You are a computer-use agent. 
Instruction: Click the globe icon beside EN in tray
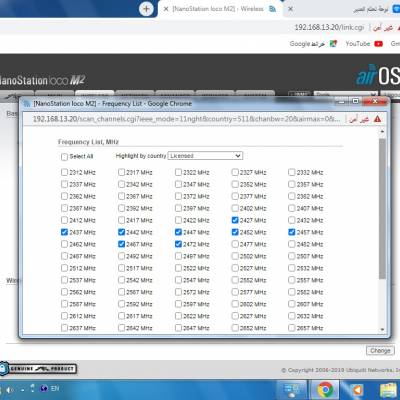(x=44, y=388)
